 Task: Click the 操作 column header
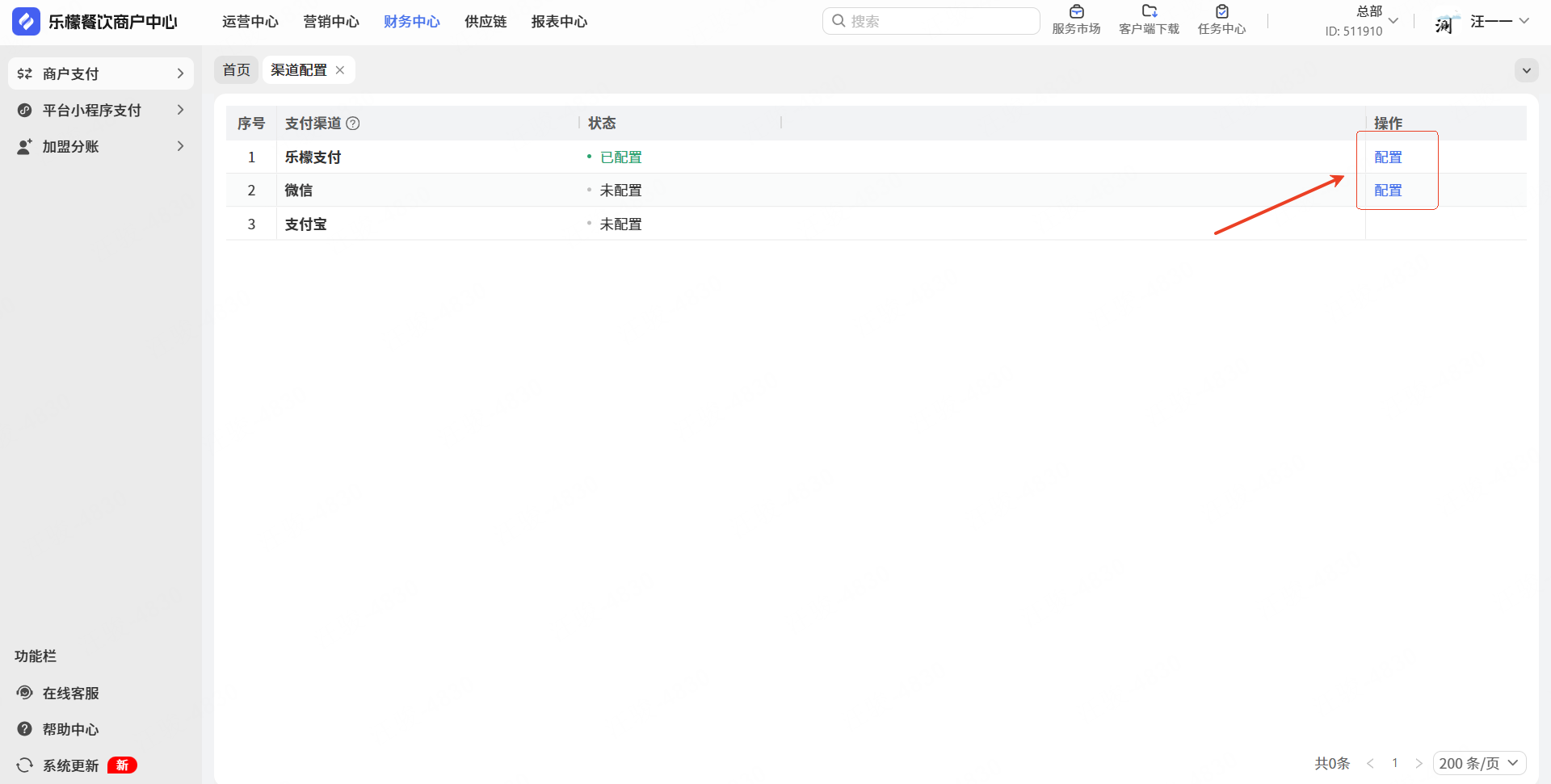click(1388, 124)
